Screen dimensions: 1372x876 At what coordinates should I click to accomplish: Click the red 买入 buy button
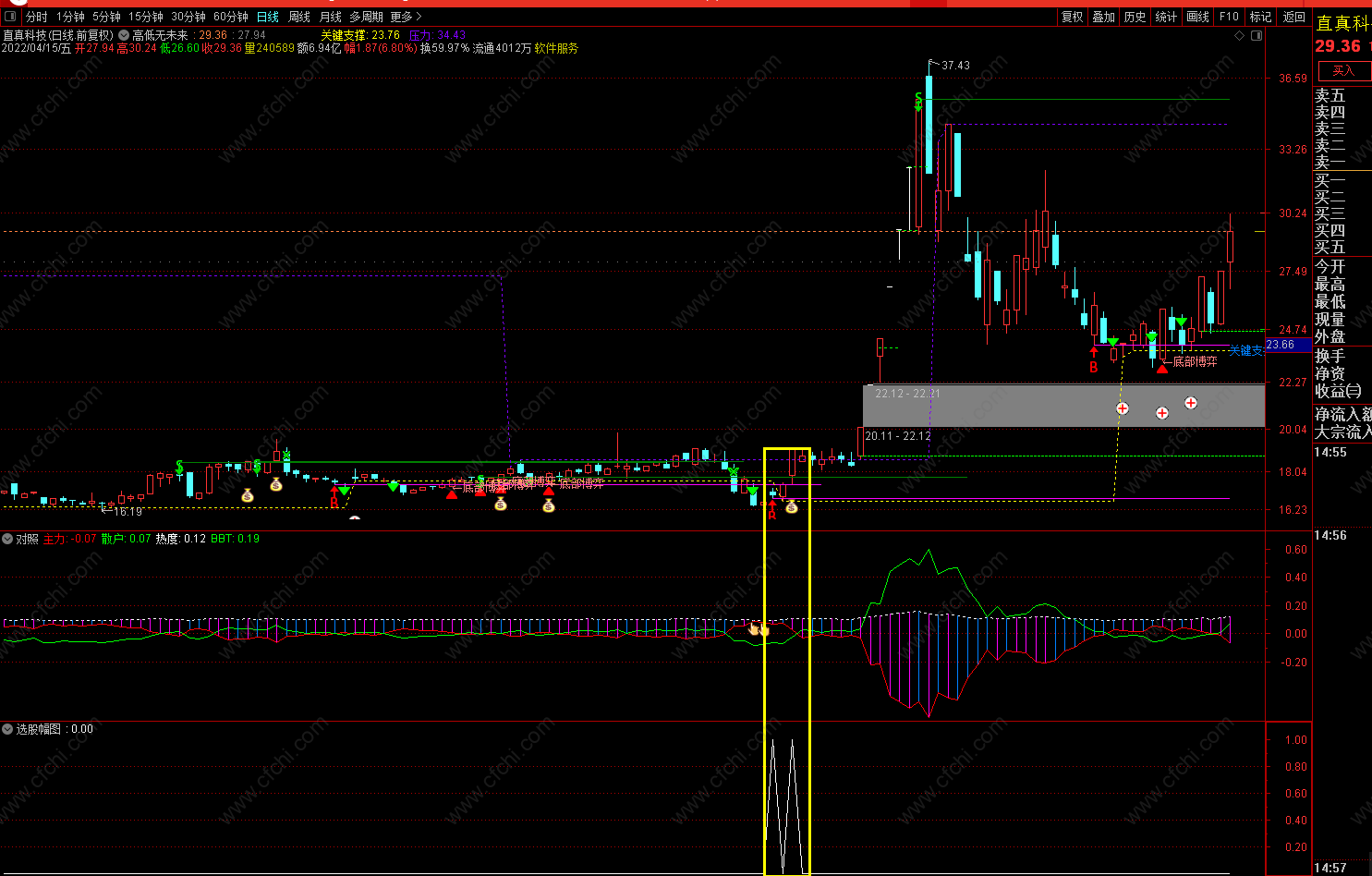(1342, 71)
